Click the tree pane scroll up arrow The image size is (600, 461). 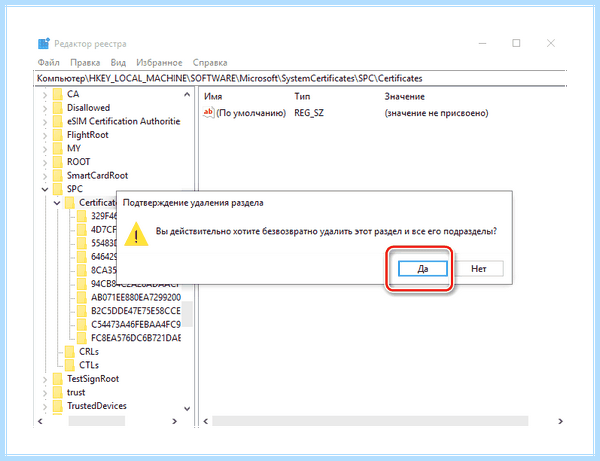(187, 94)
